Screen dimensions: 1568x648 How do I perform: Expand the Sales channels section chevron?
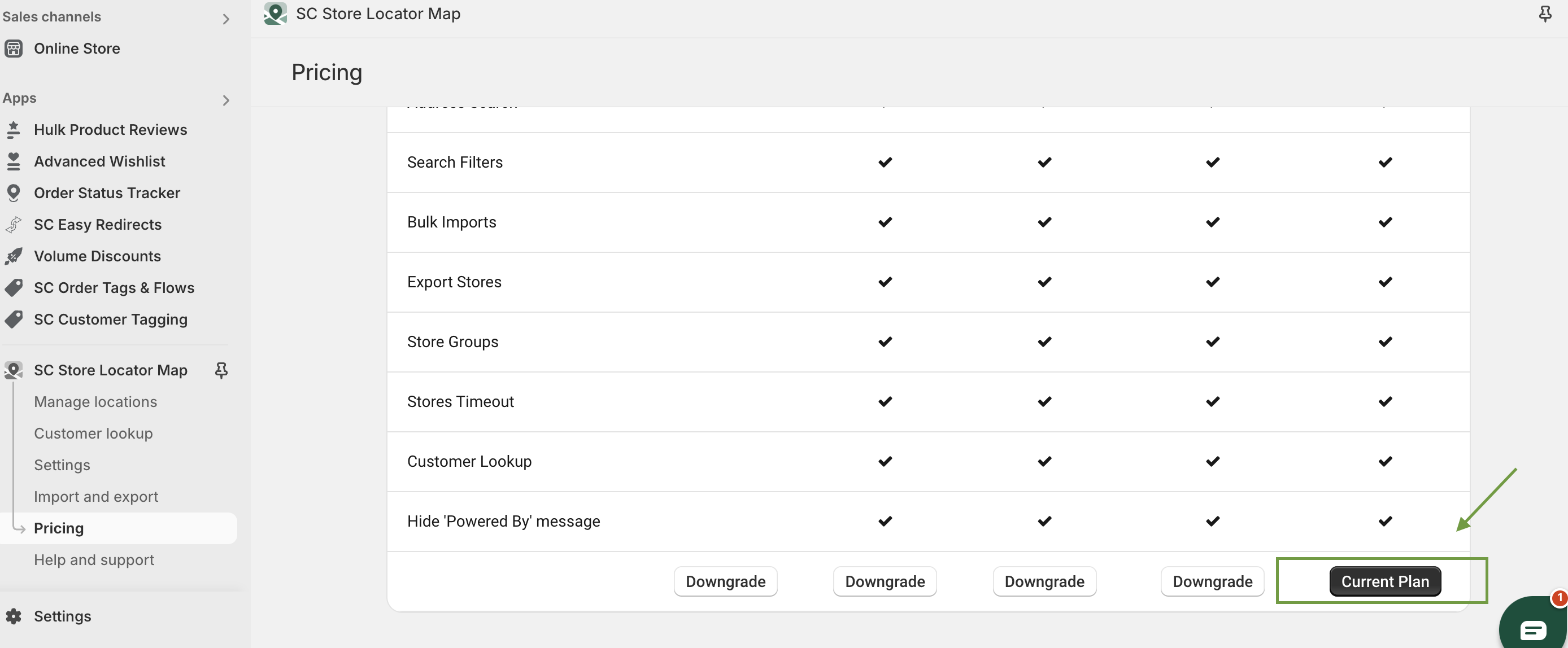pyautogui.click(x=226, y=19)
